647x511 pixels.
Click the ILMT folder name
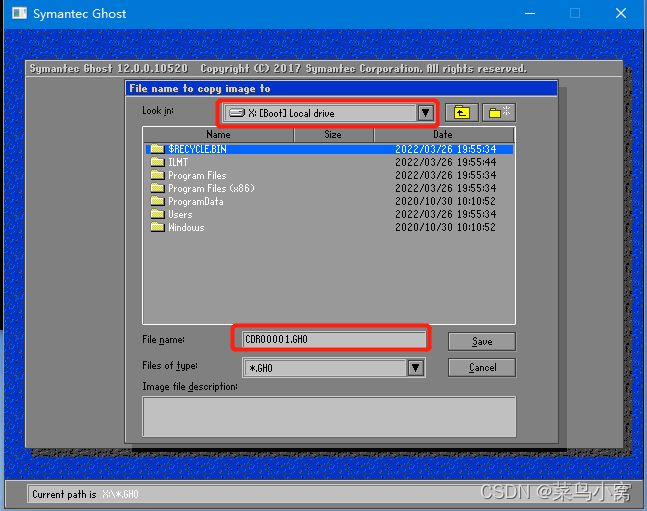click(x=178, y=162)
